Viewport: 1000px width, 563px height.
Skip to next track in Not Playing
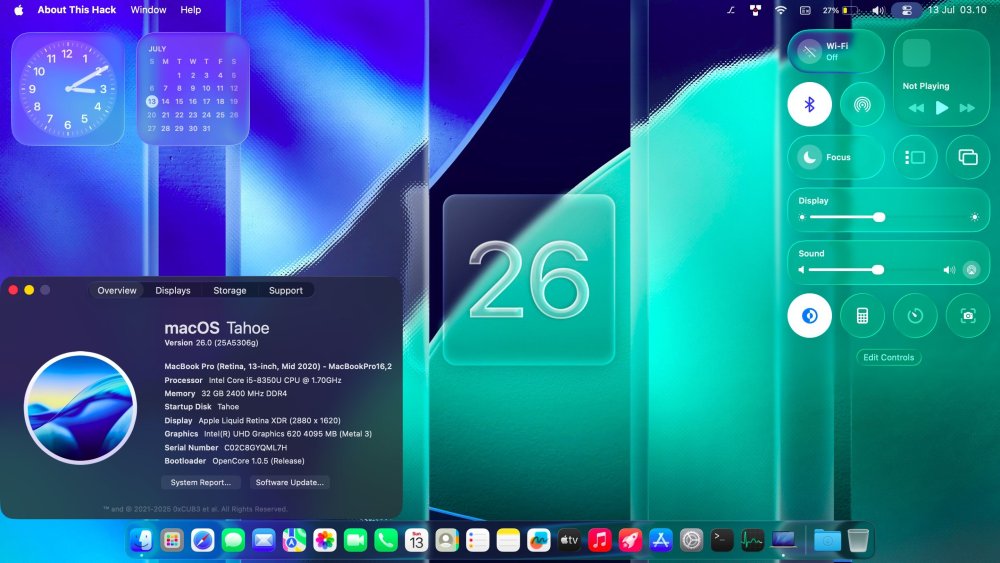(967, 108)
